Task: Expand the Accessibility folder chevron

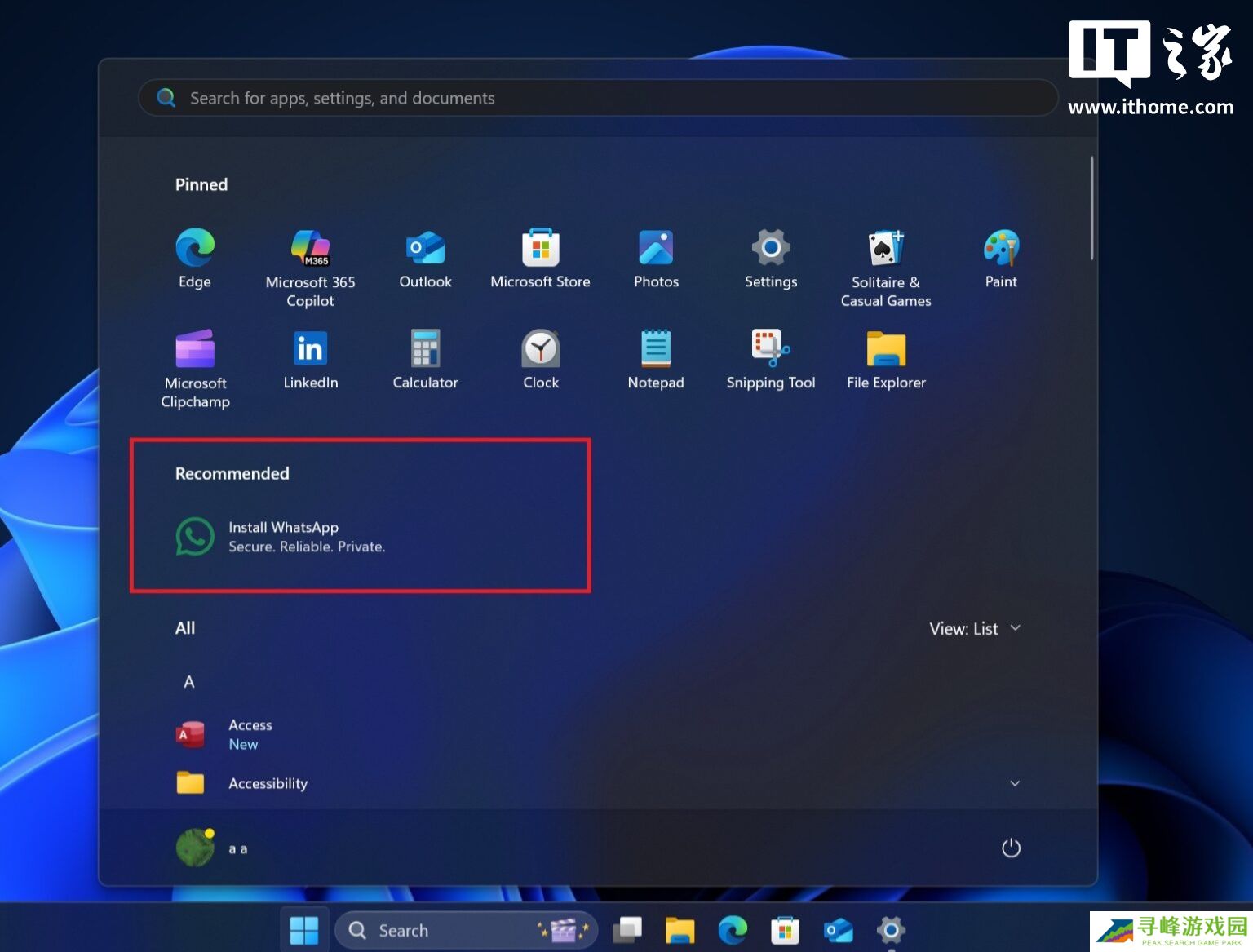Action: pyautogui.click(x=1015, y=783)
